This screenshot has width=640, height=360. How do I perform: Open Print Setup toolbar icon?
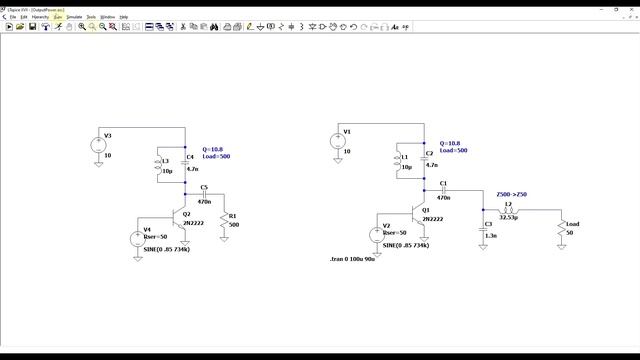pyautogui.click(x=227, y=27)
